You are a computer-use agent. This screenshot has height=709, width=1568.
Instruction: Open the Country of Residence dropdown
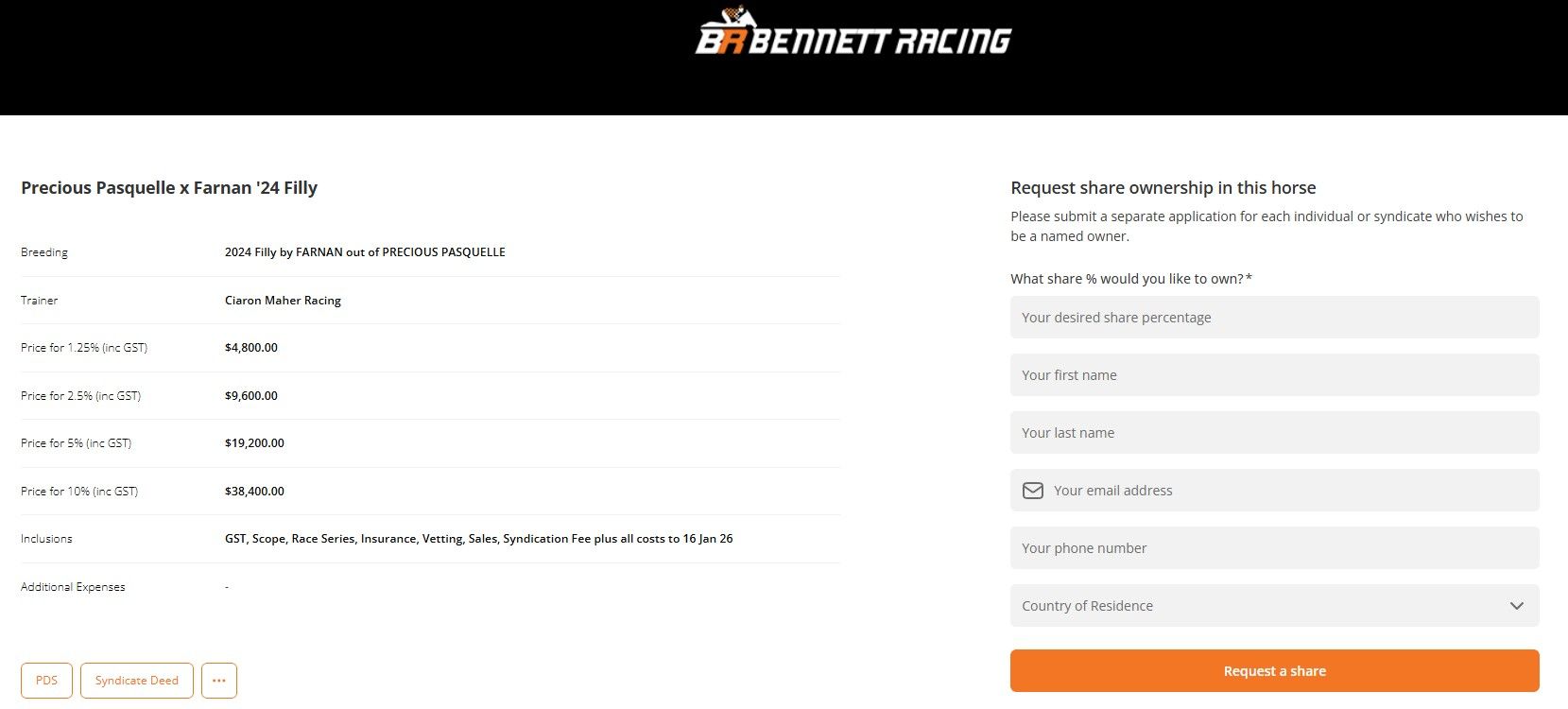1274,606
